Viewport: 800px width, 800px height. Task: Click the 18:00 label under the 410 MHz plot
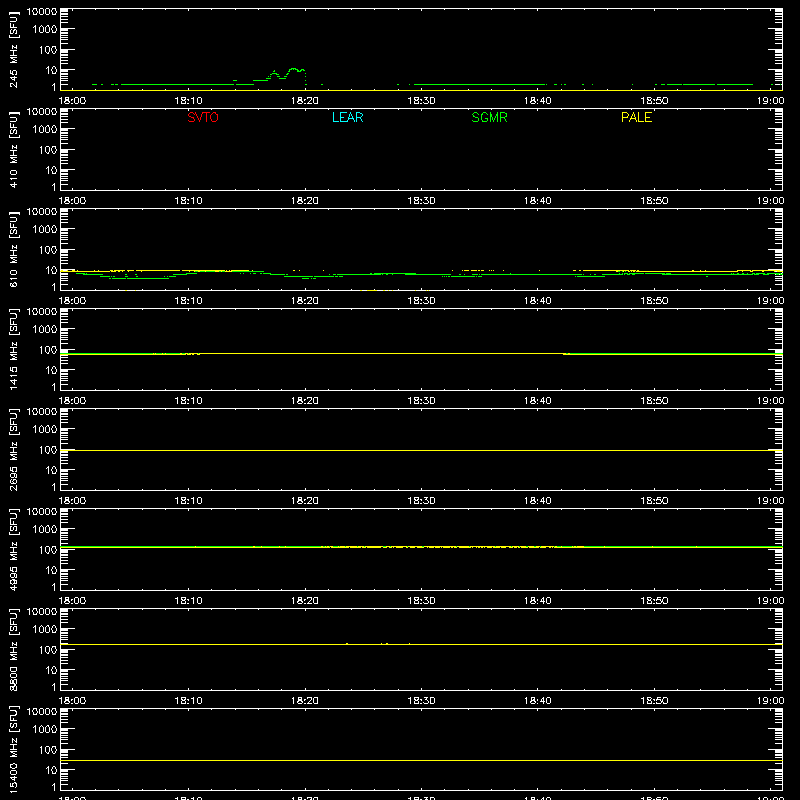pyautogui.click(x=72, y=201)
